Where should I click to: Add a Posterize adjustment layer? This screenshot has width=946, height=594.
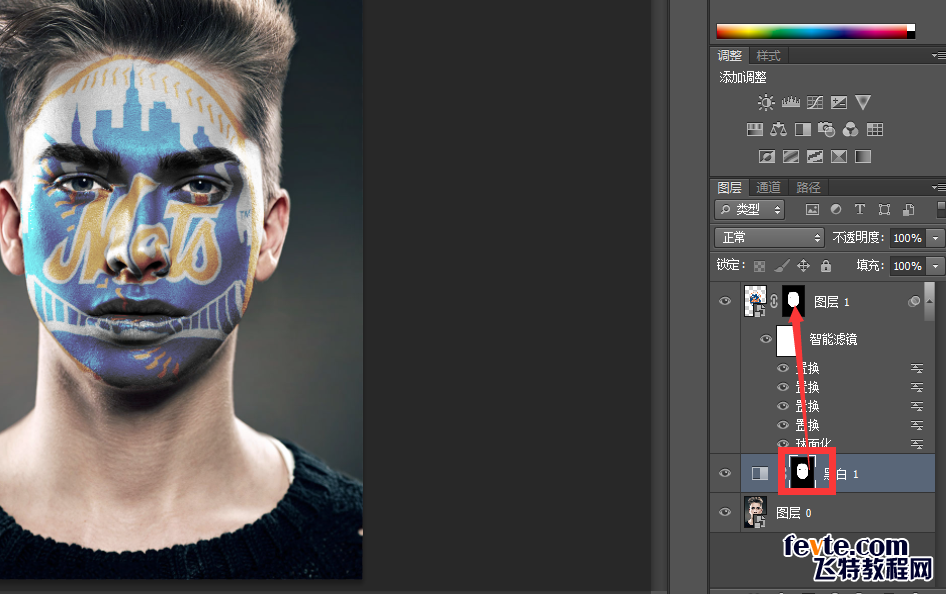point(791,157)
